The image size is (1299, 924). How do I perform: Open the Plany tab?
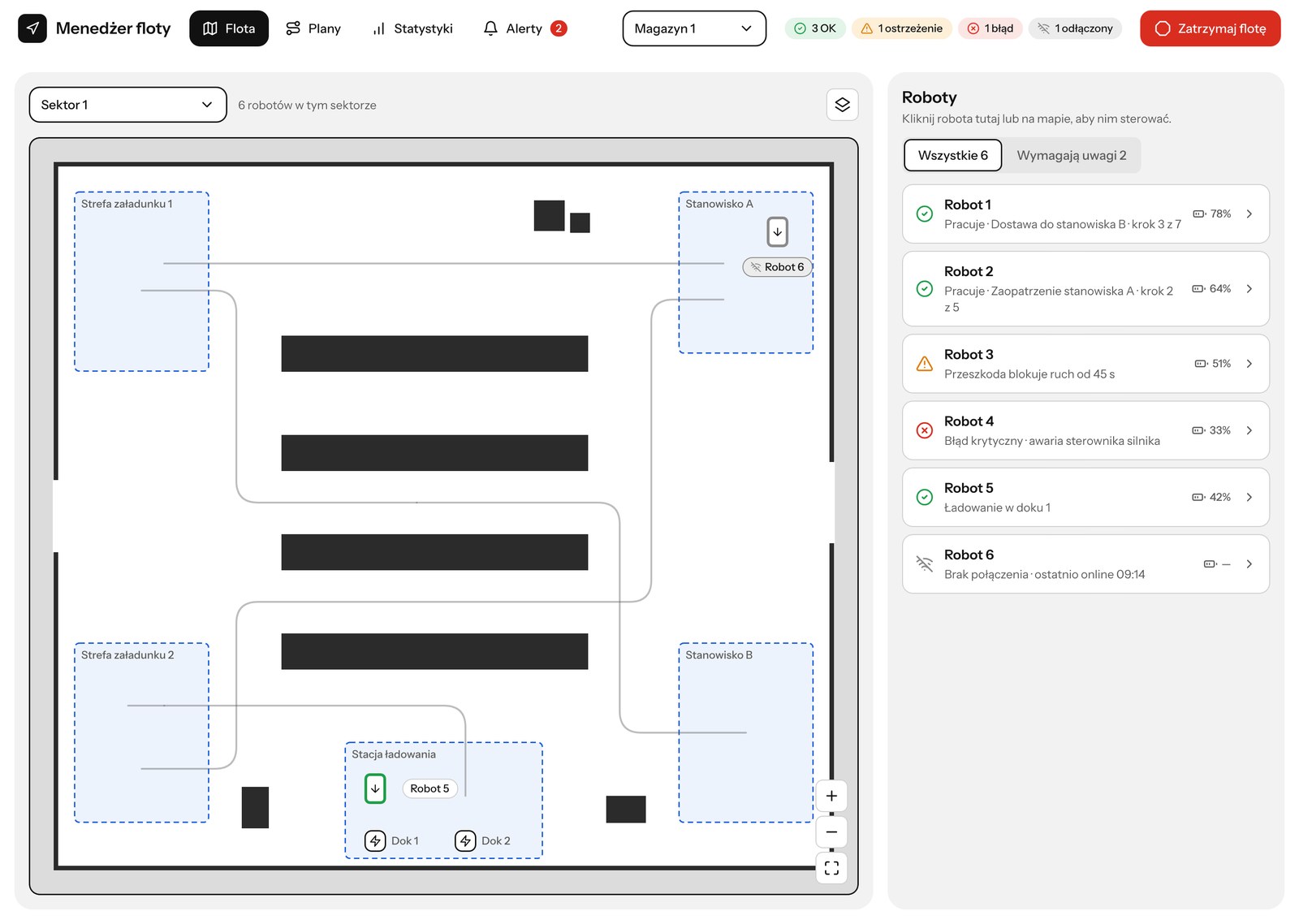(313, 28)
